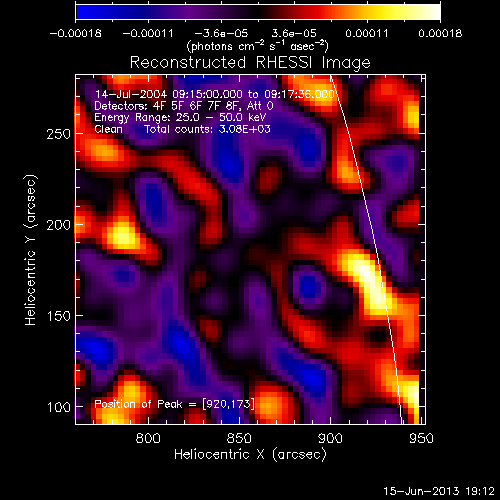500x500 pixels.
Task: Click the photons cm^-2 s^-1 asec^-2 units label
Action: click(258, 46)
